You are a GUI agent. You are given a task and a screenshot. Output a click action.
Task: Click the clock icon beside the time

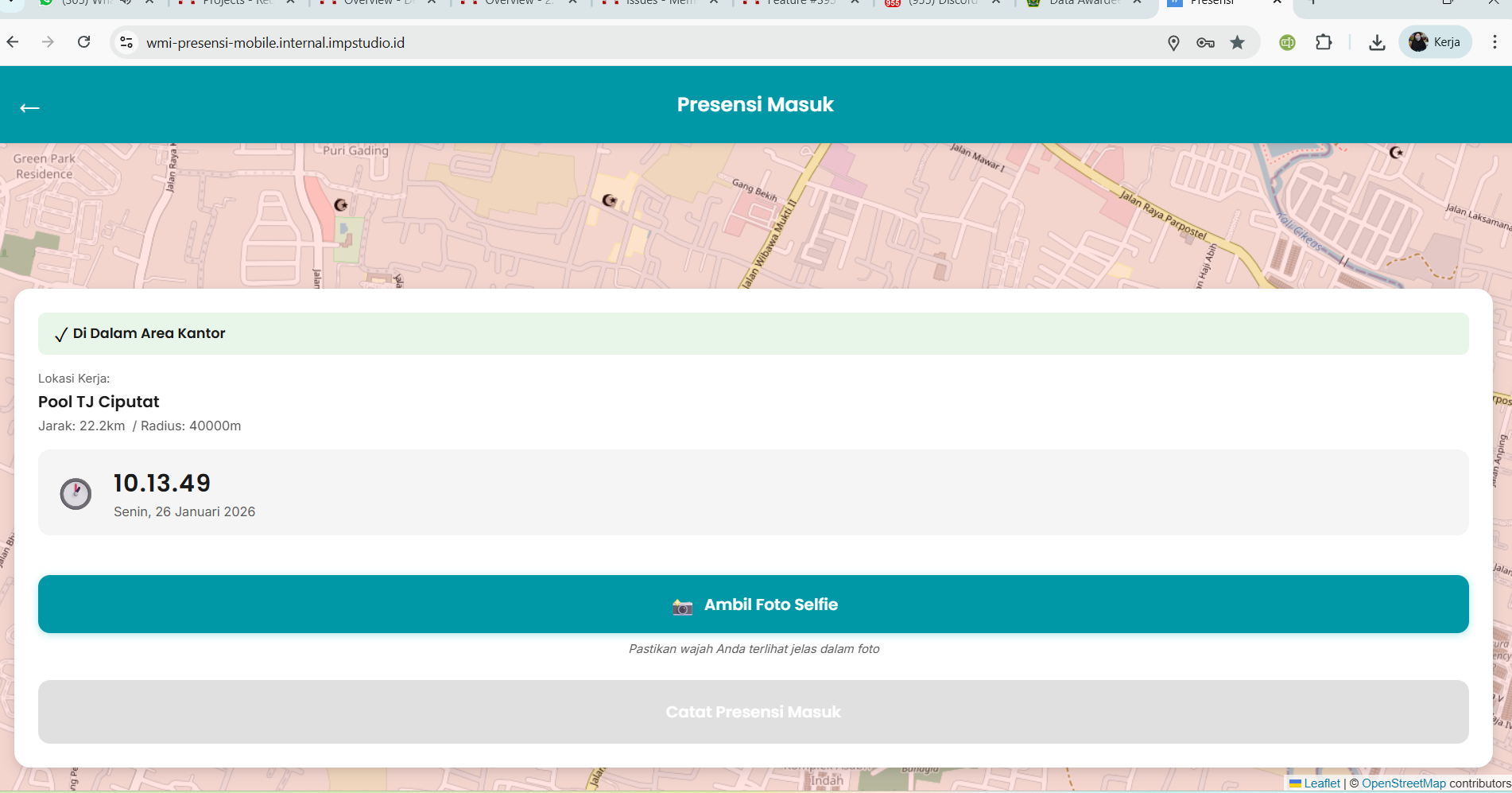click(x=76, y=494)
